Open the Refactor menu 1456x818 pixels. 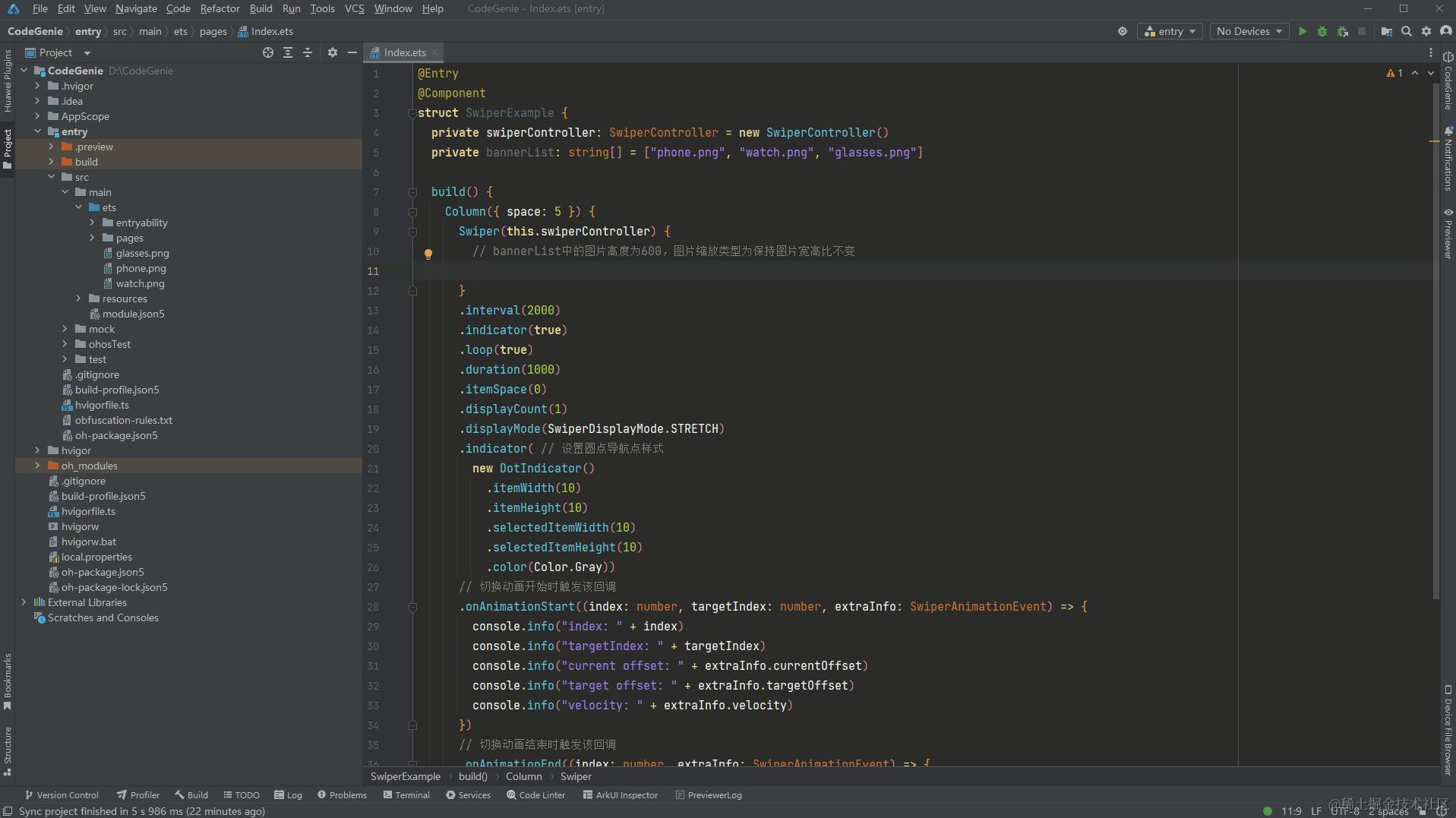pos(220,8)
